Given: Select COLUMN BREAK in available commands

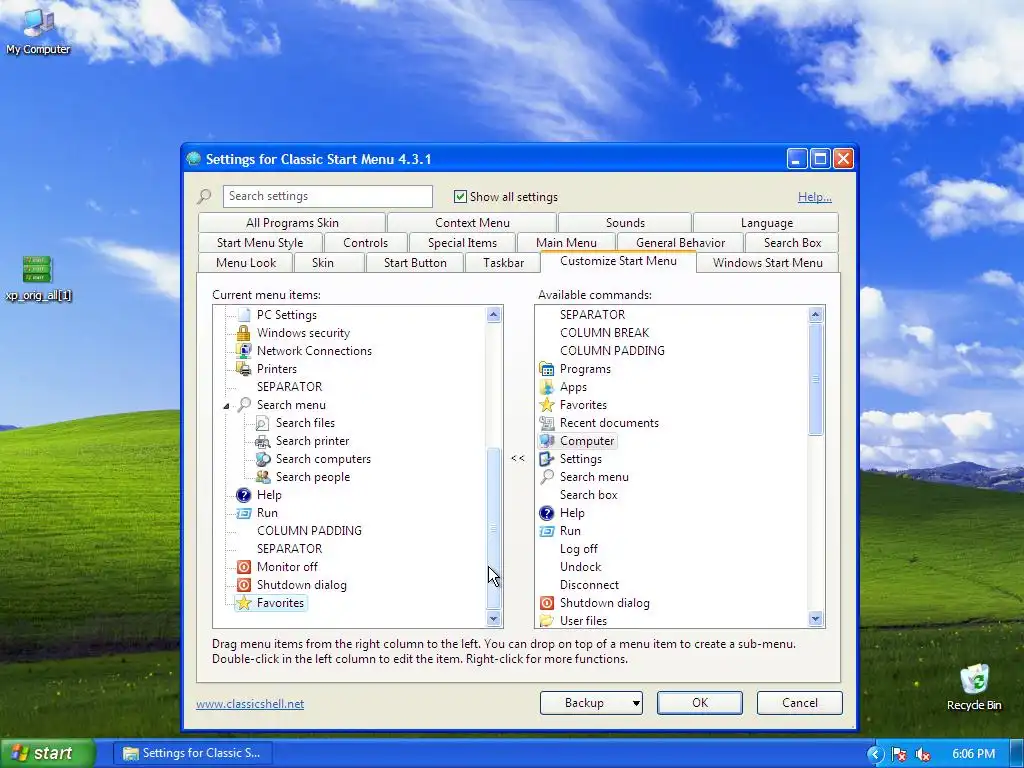Looking at the screenshot, I should (x=604, y=333).
